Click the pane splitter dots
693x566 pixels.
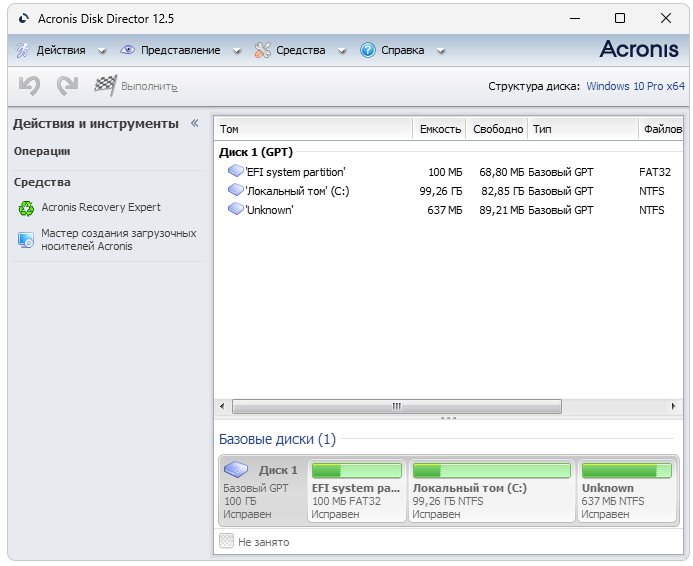(x=448, y=418)
